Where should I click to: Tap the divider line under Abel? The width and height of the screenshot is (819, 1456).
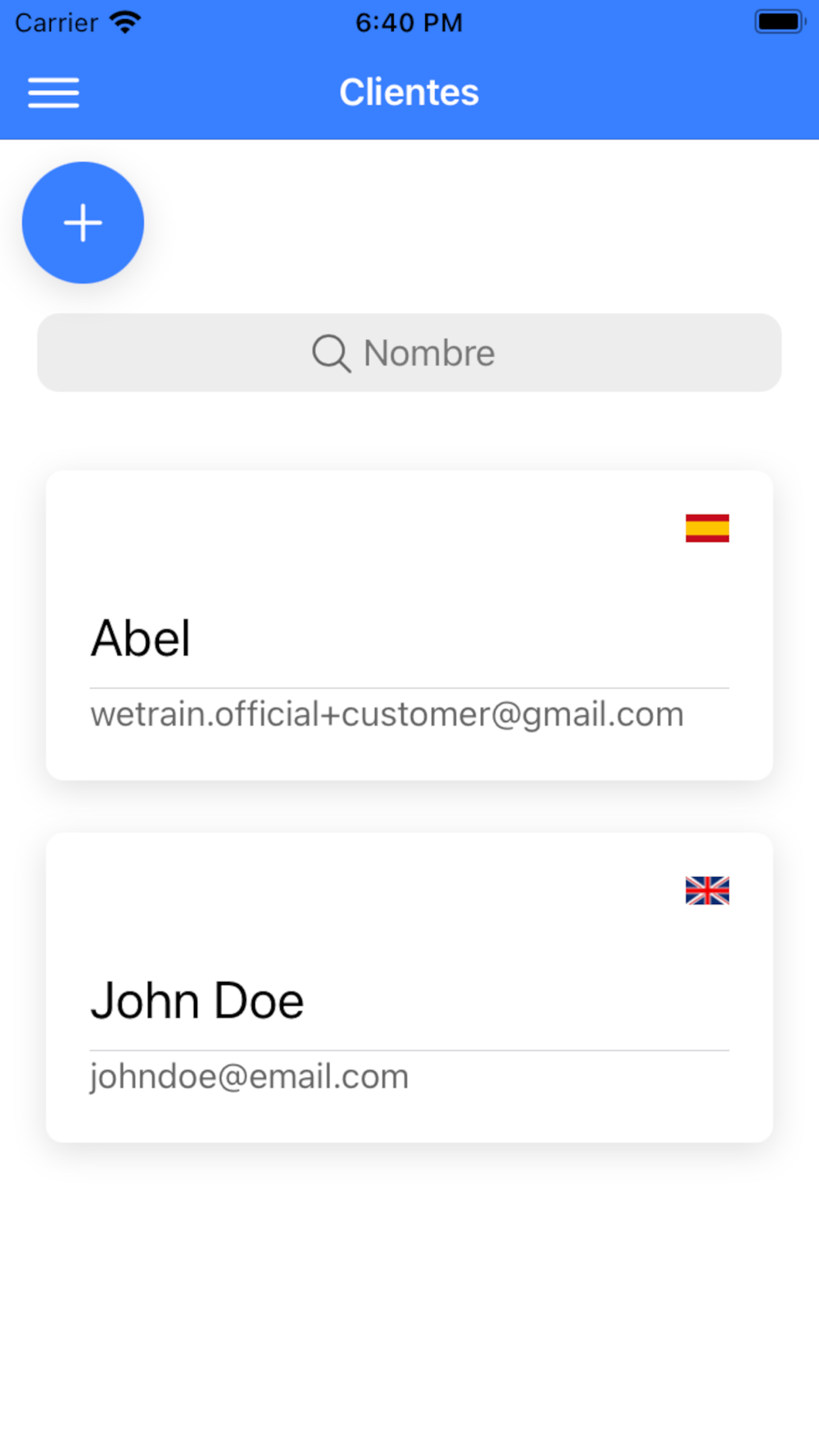point(409,688)
